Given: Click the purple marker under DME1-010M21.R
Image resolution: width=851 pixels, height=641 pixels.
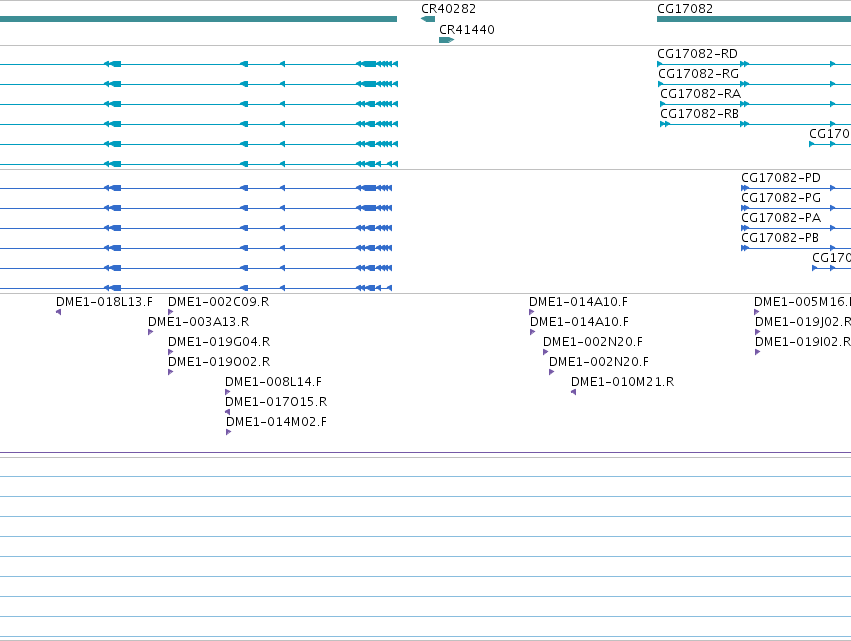Looking at the screenshot, I should click(x=573, y=392).
